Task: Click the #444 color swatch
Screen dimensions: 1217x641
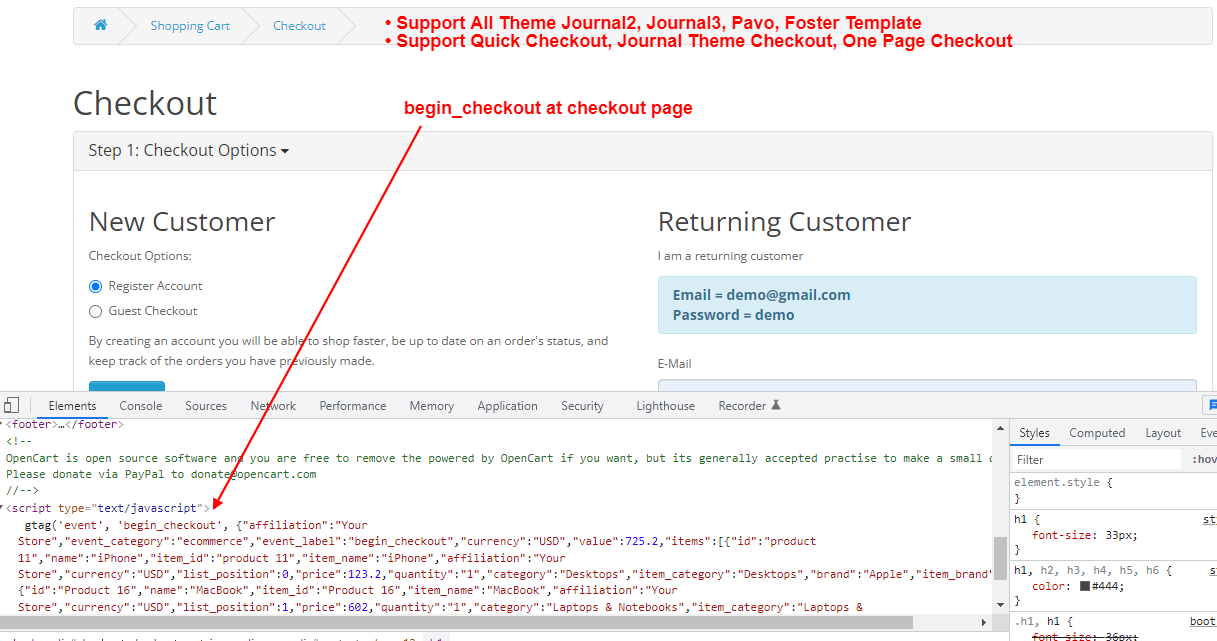Action: 1085,587
